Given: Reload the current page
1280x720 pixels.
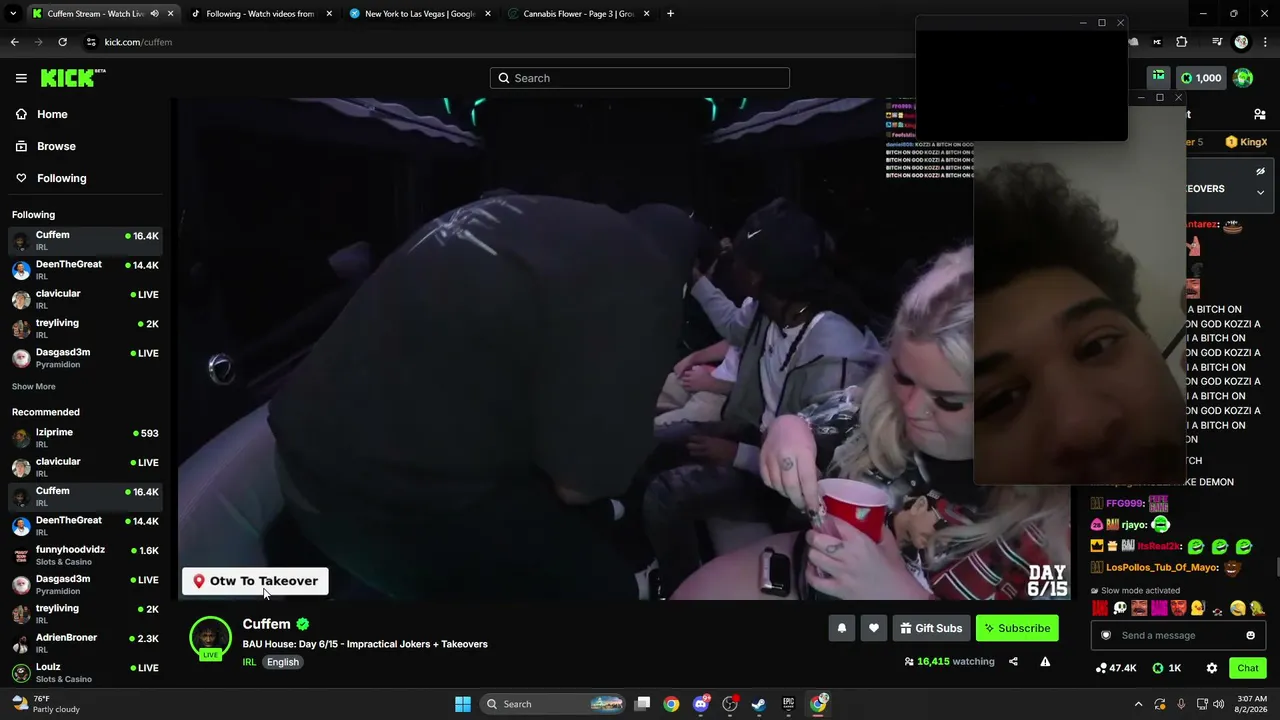Looking at the screenshot, I should pyautogui.click(x=62, y=42).
